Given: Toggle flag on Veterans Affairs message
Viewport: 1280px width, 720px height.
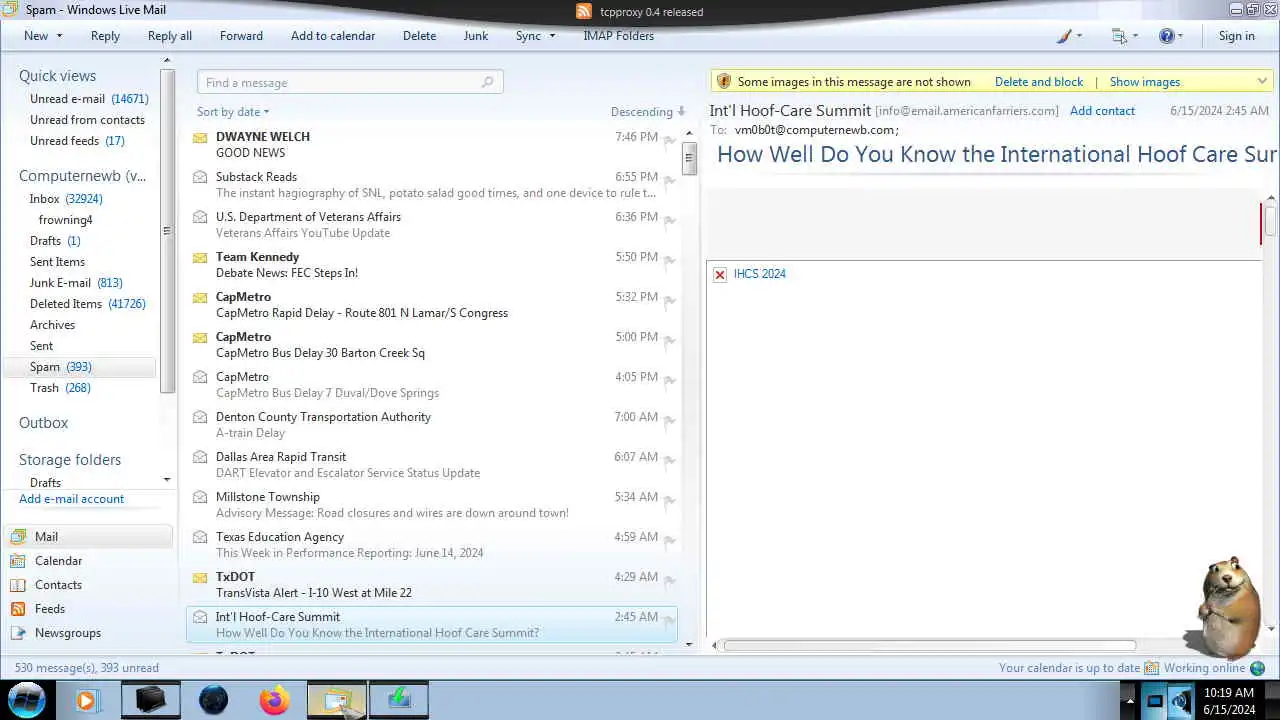Looking at the screenshot, I should (x=669, y=221).
